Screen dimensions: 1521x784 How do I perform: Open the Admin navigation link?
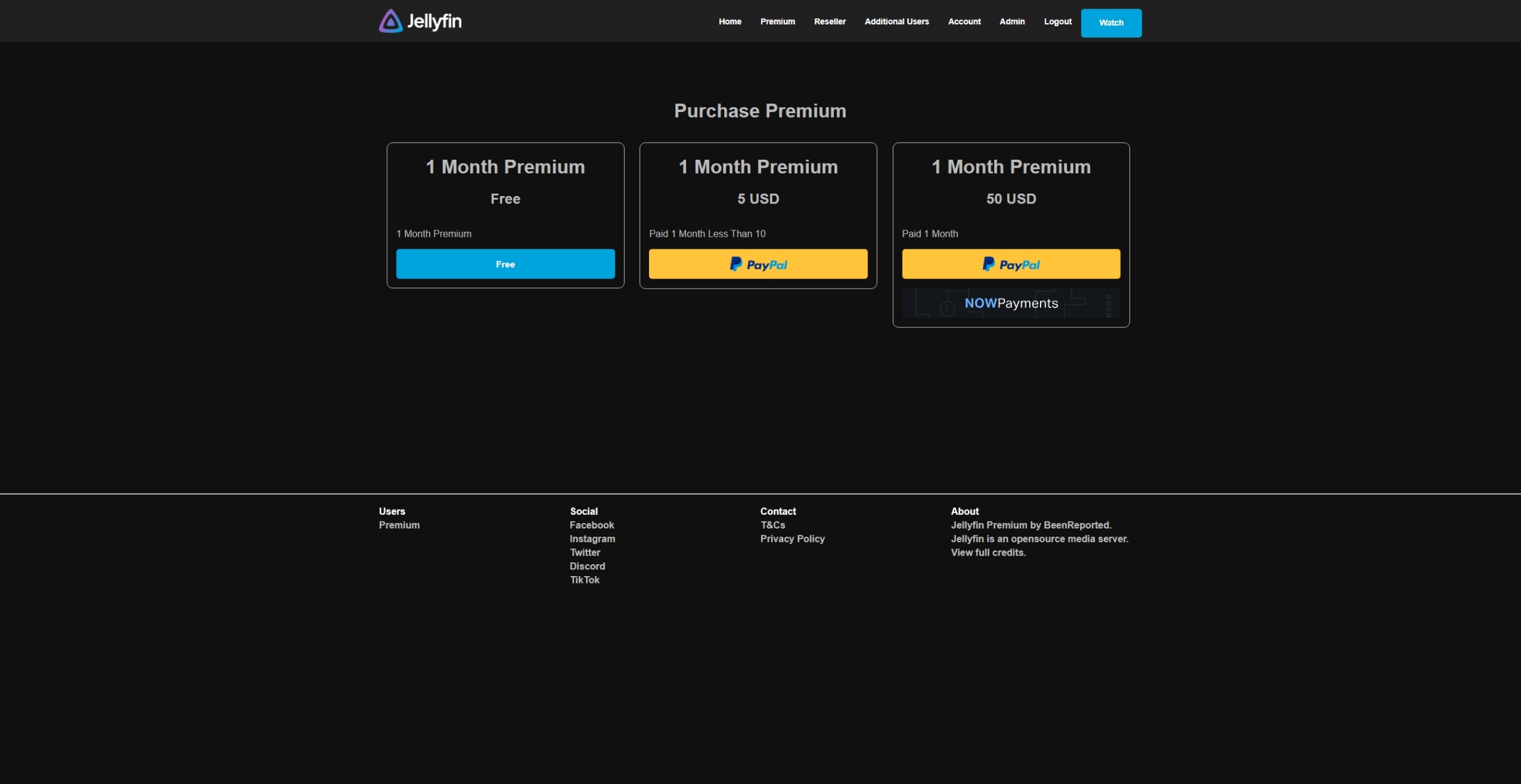pos(1012,22)
